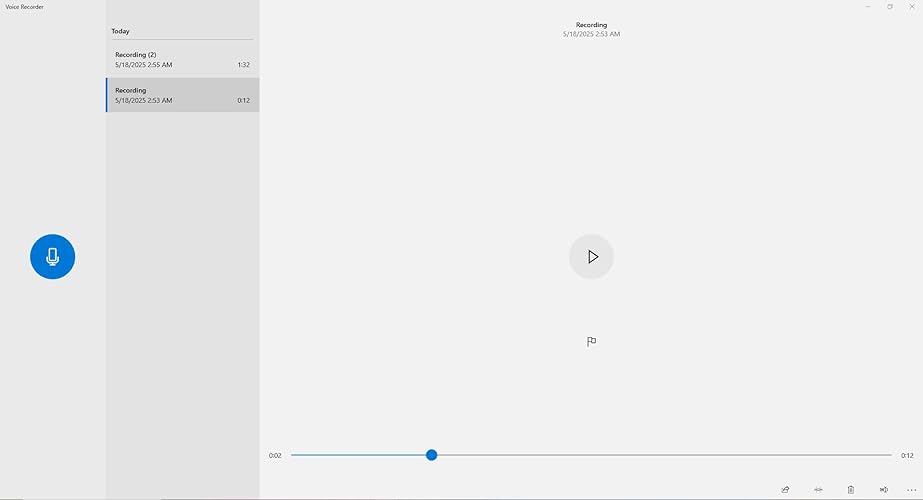Maximize the Voice Recorder window
Screen dimensions: 923x500
890,6
